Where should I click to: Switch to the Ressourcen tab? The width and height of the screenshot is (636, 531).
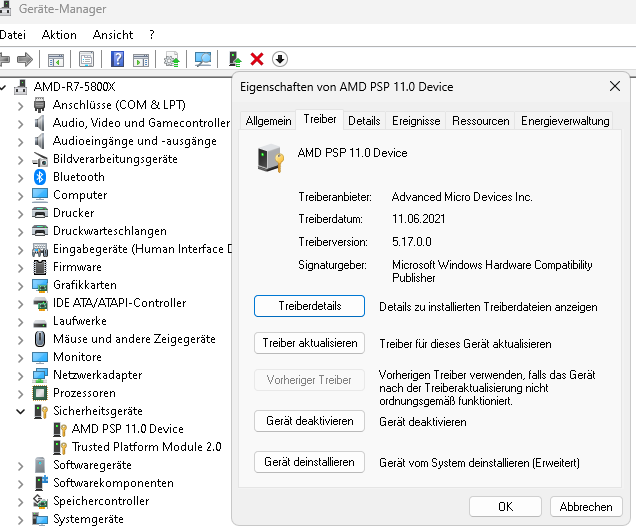(x=480, y=121)
